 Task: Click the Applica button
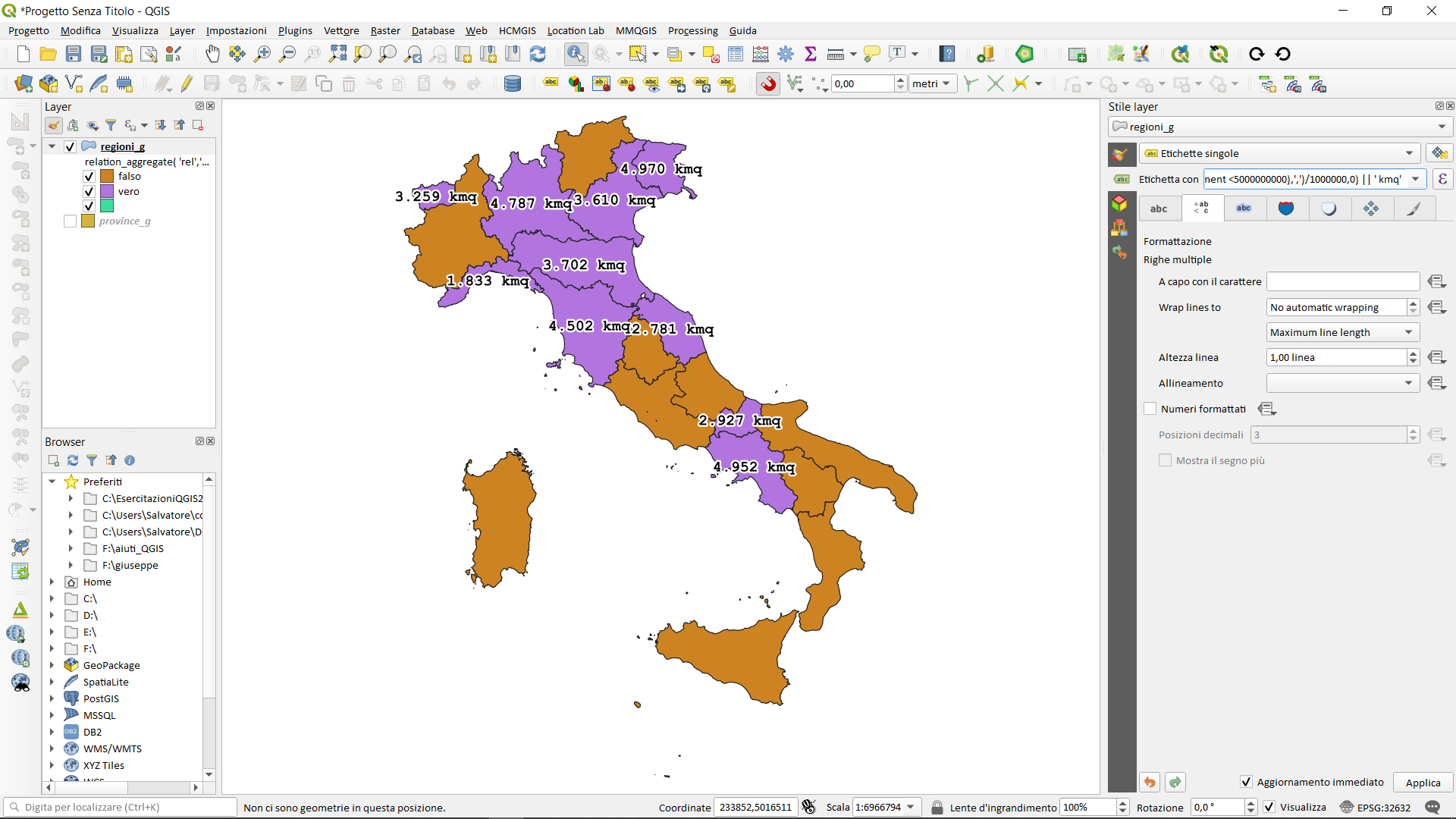(x=1423, y=783)
